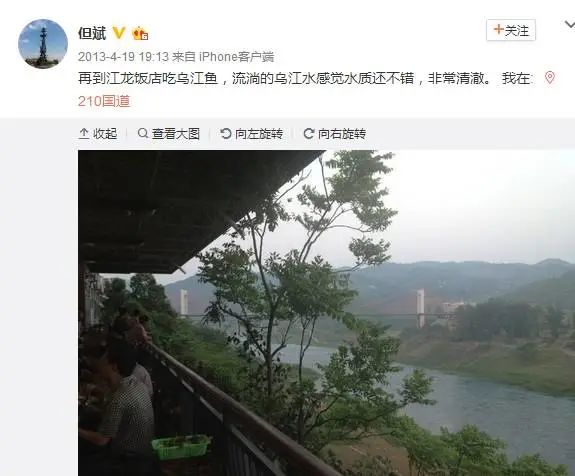Open 但斌's profile avatar
Image resolution: width=575 pixels, height=476 pixels.
tap(43, 44)
